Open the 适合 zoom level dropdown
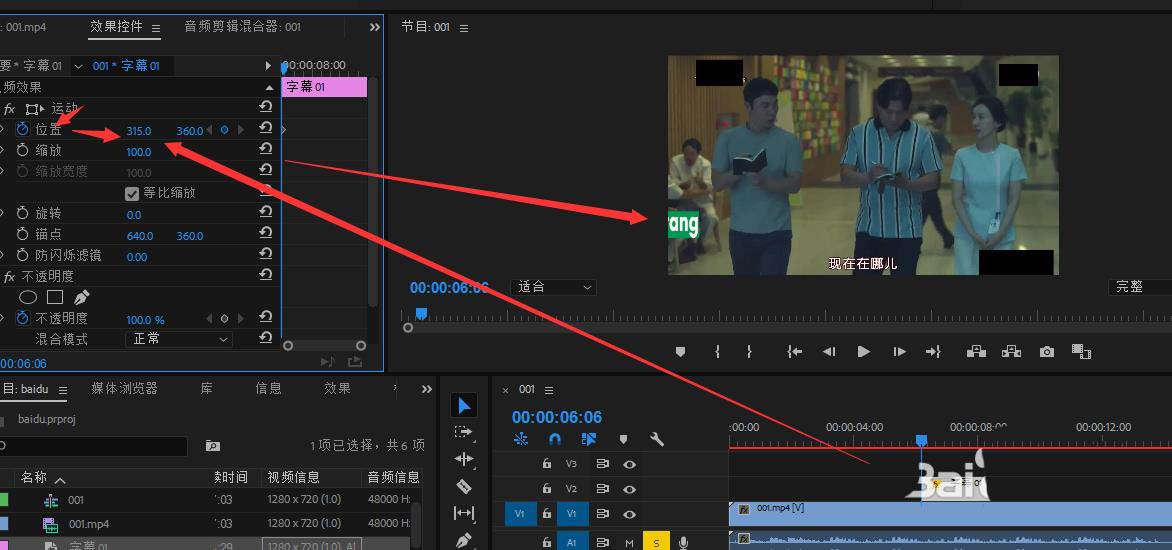This screenshot has height=550, width=1172. [553, 287]
